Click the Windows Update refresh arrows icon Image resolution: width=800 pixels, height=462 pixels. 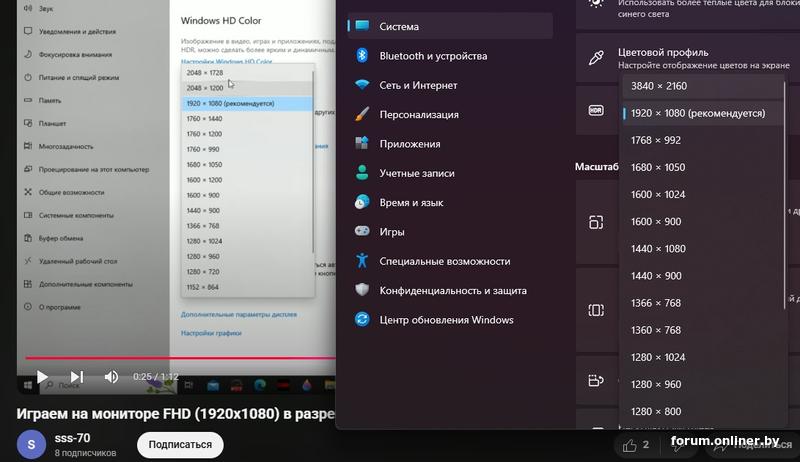(362, 319)
